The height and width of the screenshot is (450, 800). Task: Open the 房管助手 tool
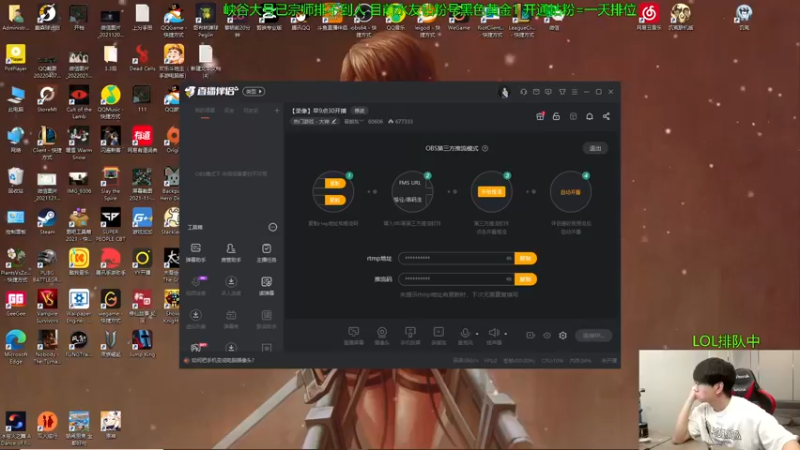pos(231,253)
